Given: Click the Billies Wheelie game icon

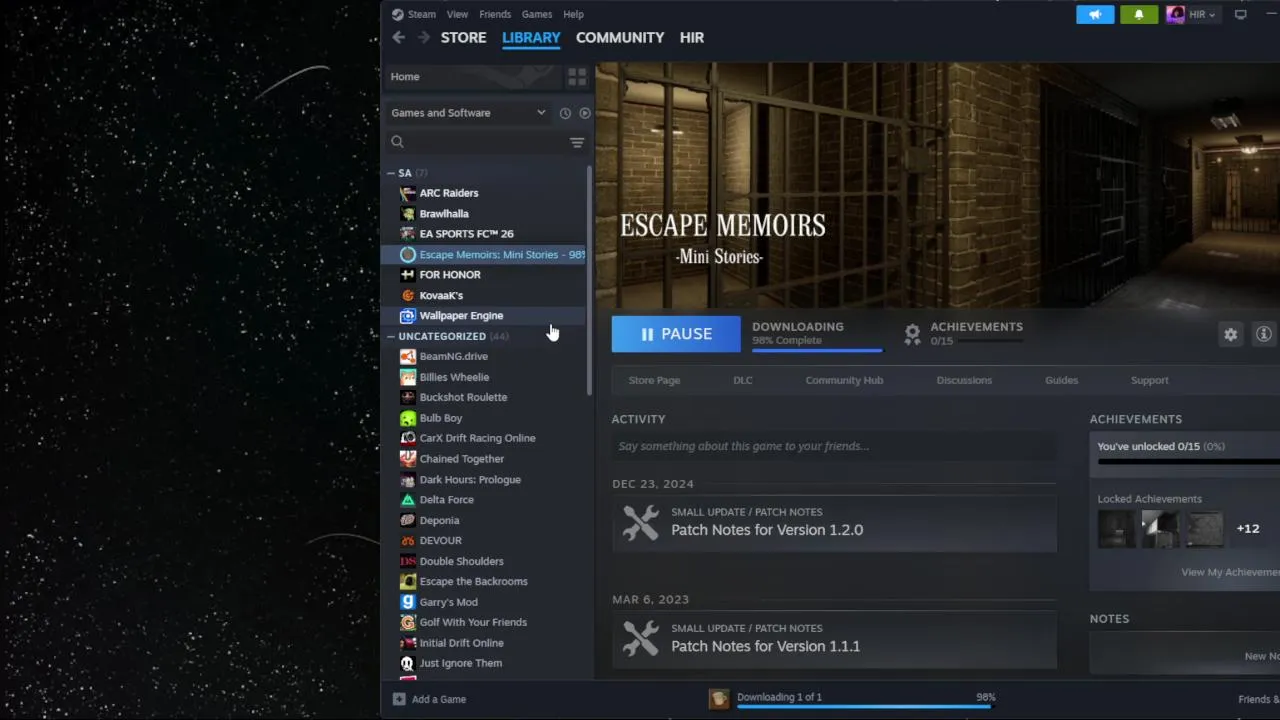Looking at the screenshot, I should click(x=407, y=377).
